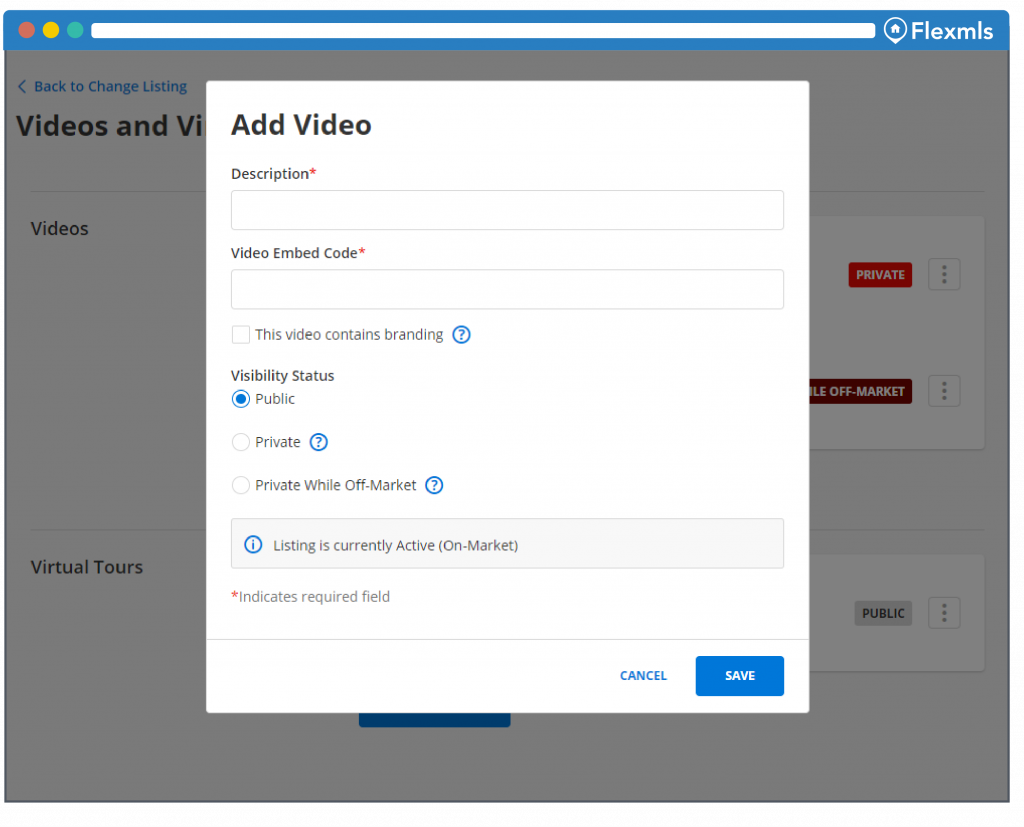The height and width of the screenshot is (827, 1024).
Task: Click Listing is currently Active notice text
Action: point(395,545)
